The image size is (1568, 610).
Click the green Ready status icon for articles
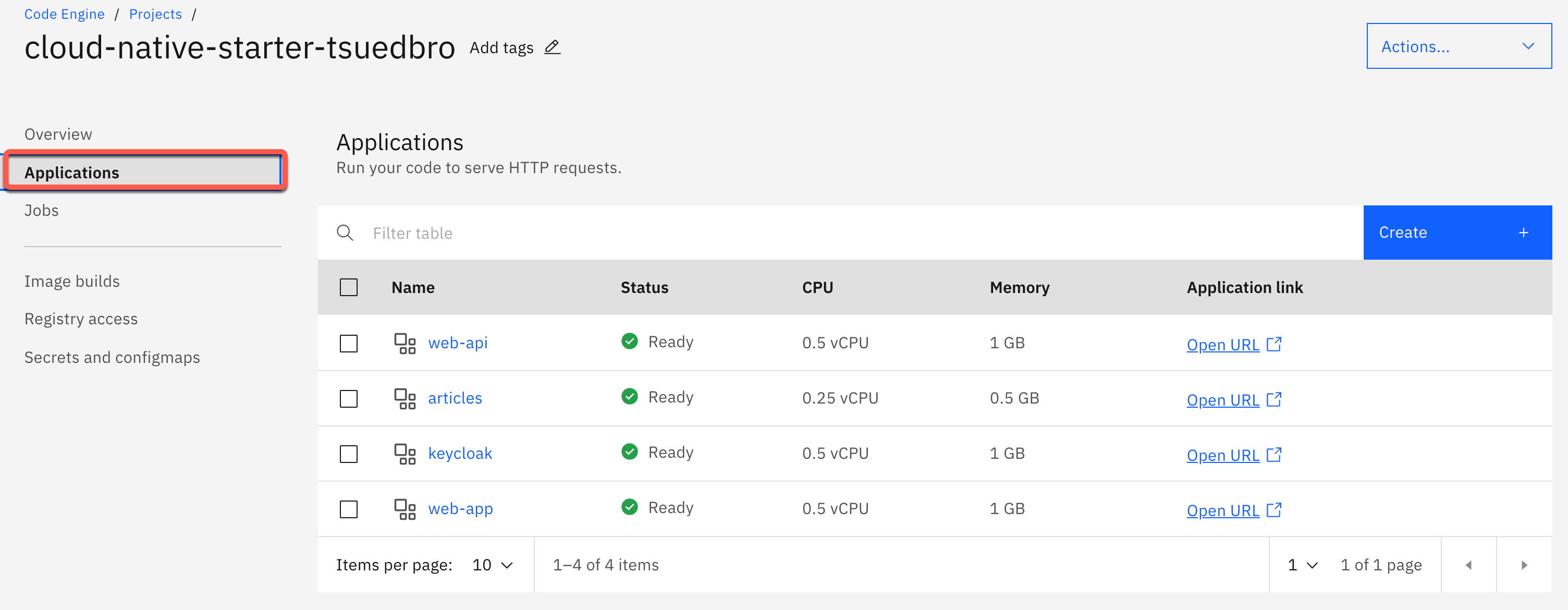(629, 396)
